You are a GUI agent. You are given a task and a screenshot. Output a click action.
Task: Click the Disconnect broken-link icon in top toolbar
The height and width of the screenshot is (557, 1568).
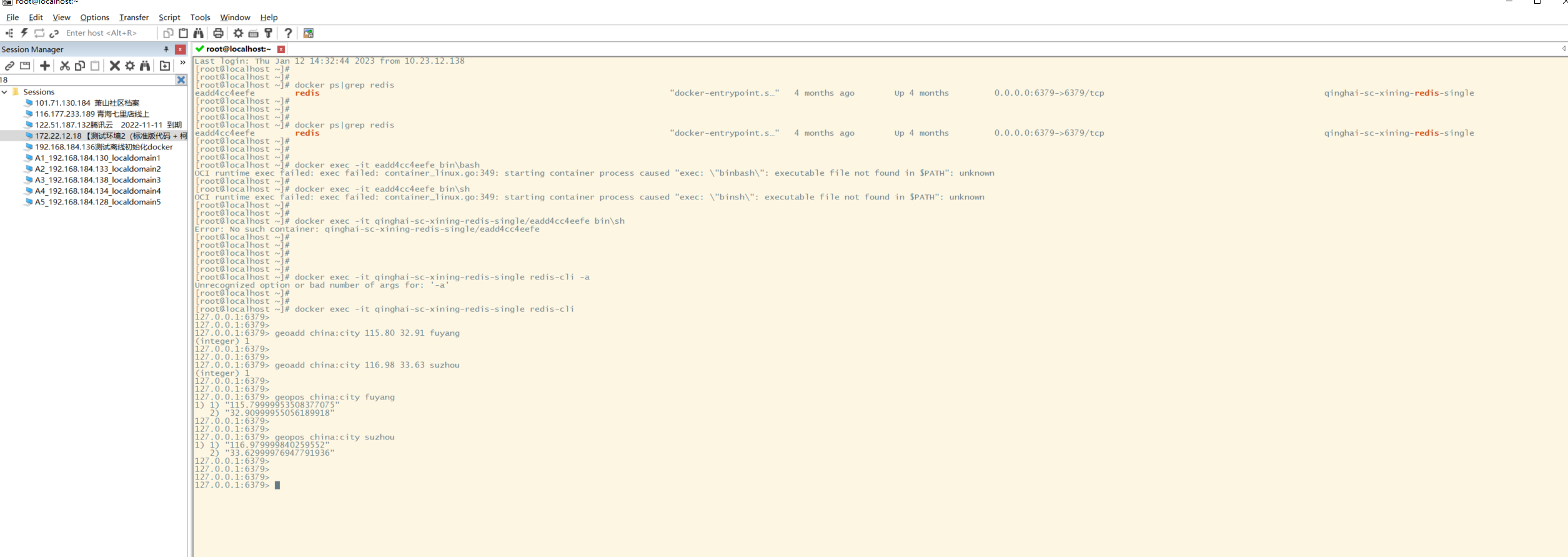54,33
